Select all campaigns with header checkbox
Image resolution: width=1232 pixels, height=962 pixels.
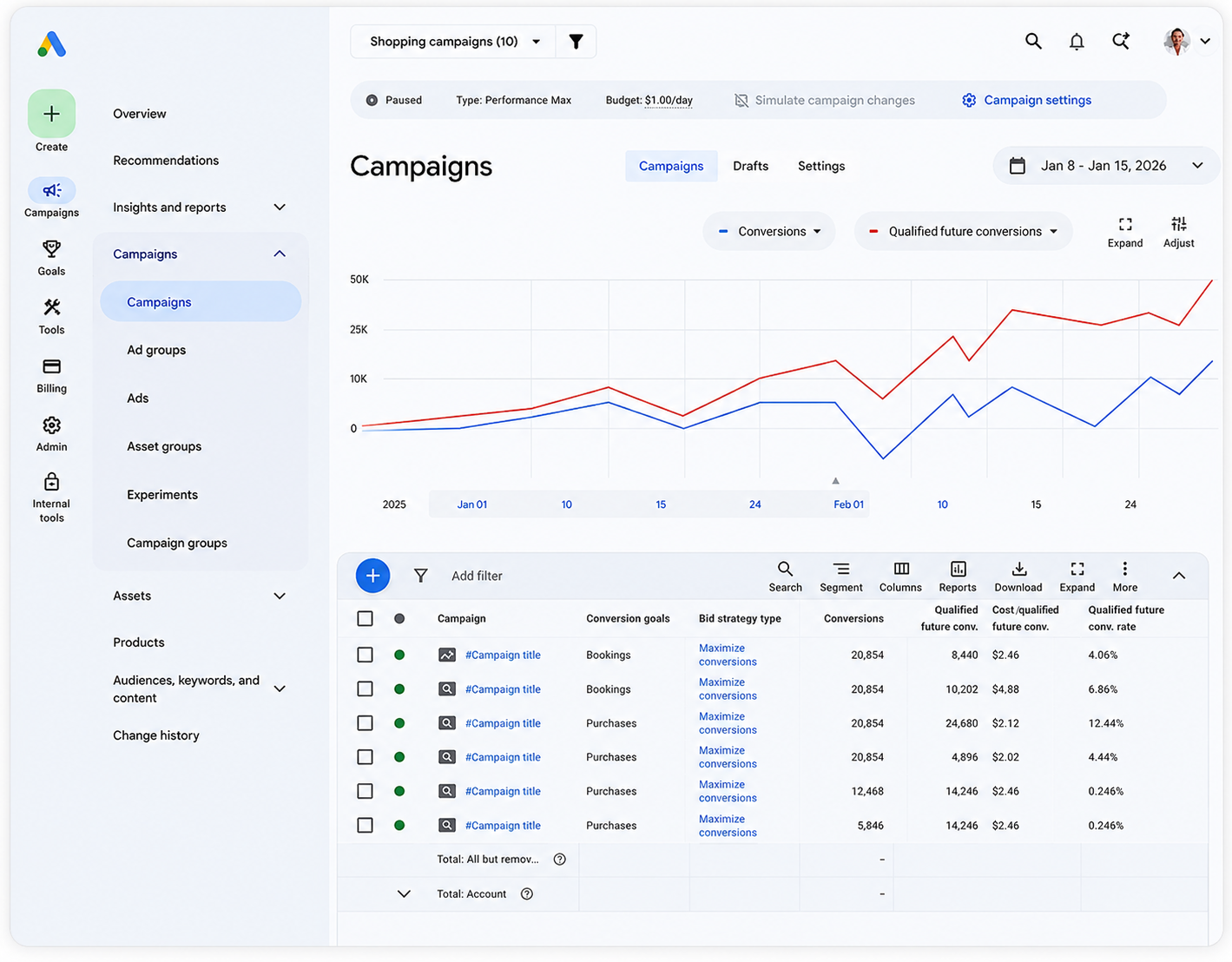(366, 618)
